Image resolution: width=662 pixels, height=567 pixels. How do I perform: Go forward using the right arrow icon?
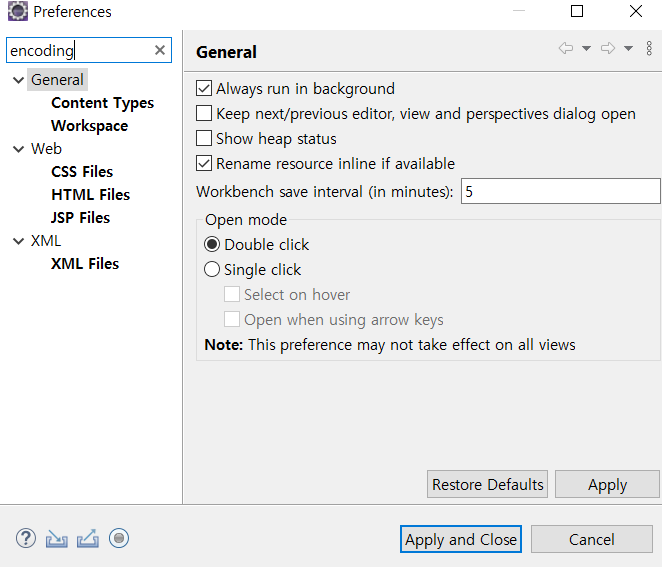608,48
